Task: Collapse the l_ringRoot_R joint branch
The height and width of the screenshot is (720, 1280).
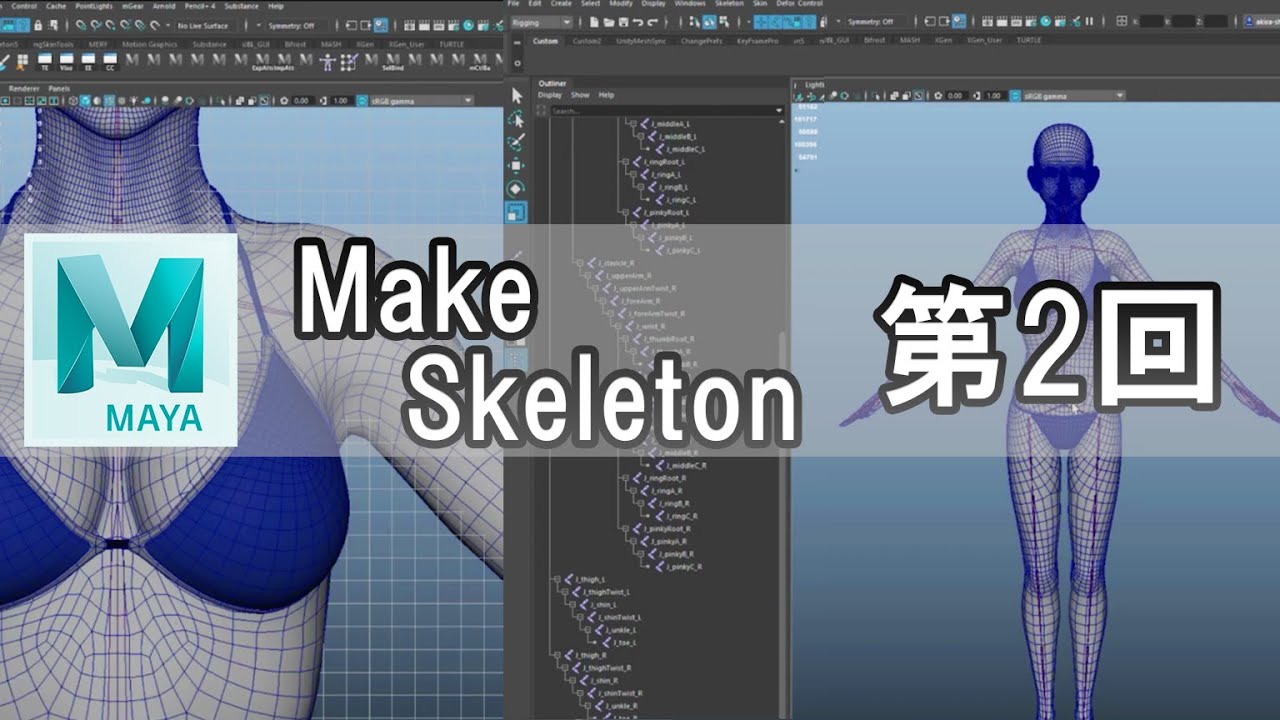Action: click(624, 478)
